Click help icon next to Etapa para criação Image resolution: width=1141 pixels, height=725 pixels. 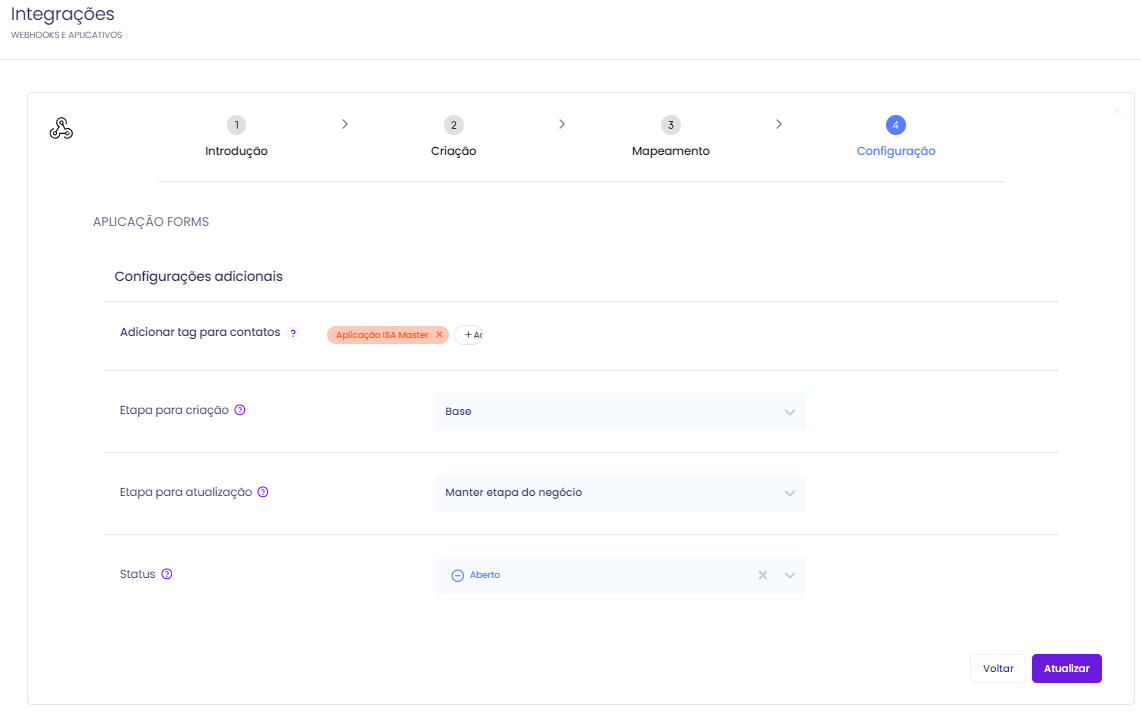(240, 410)
